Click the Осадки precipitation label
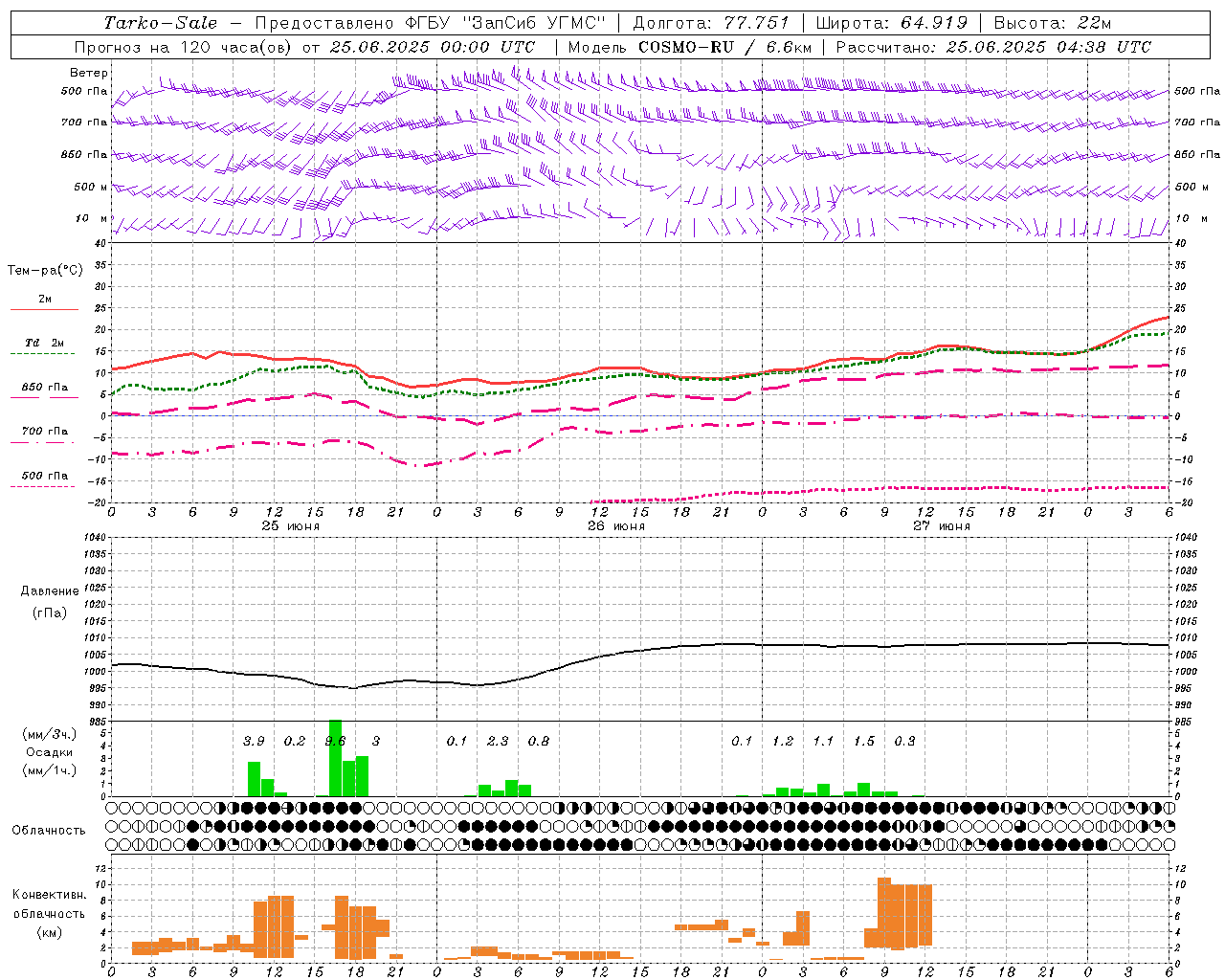Image resolution: width=1225 pixels, height=980 pixels. click(x=50, y=752)
